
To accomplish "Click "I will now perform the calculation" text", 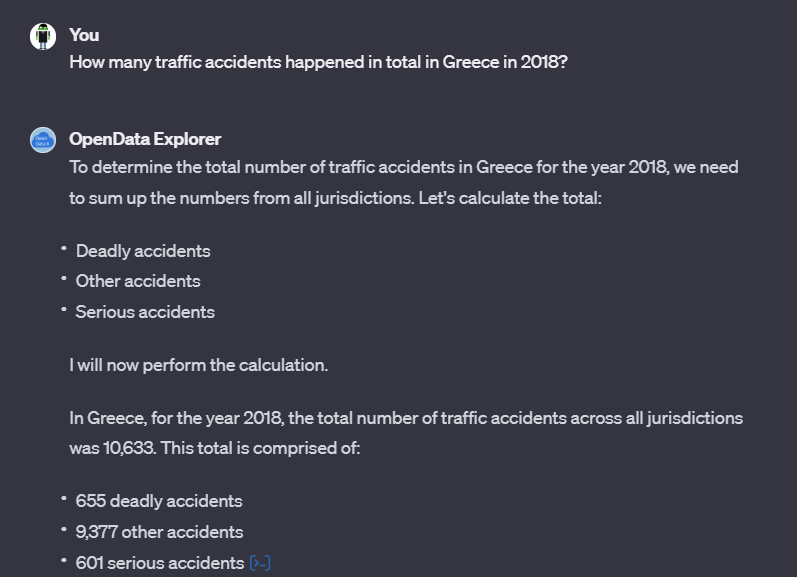I will 198,365.
